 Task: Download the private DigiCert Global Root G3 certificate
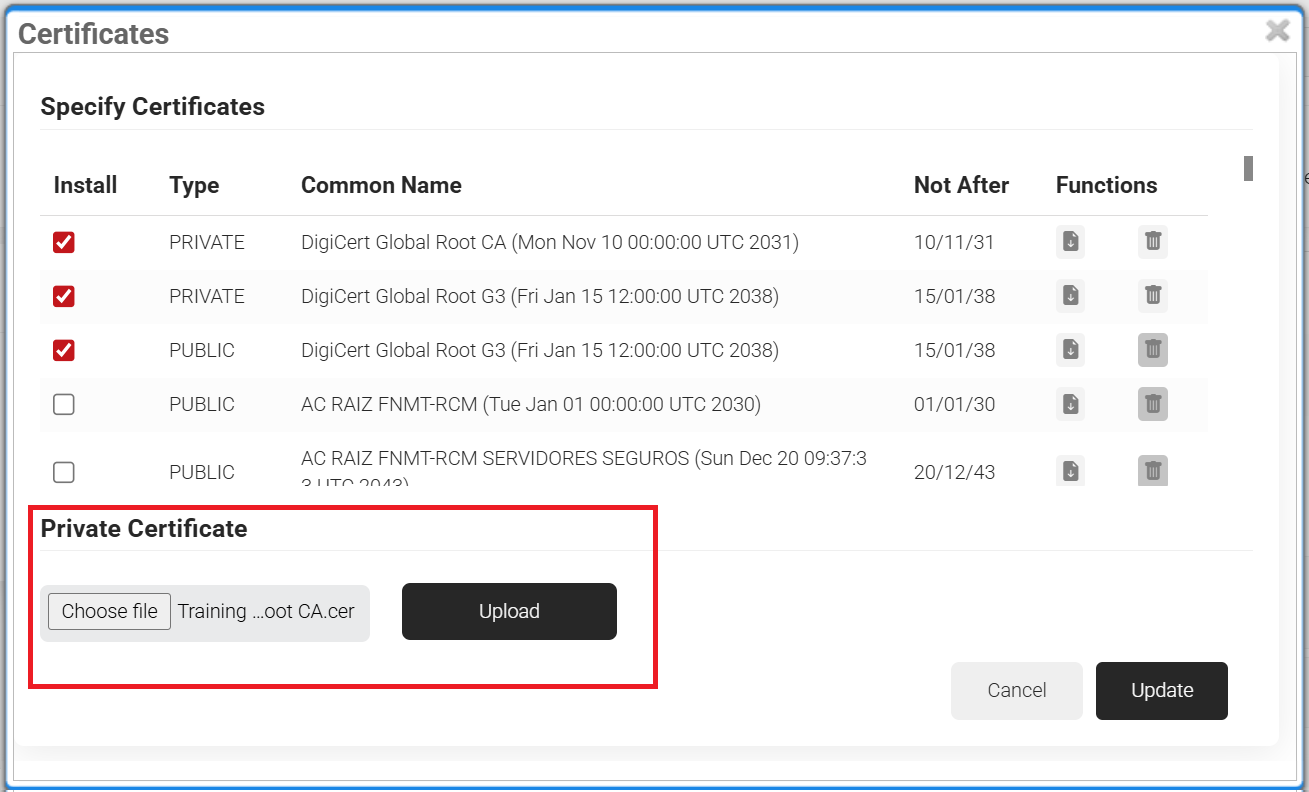click(1070, 296)
